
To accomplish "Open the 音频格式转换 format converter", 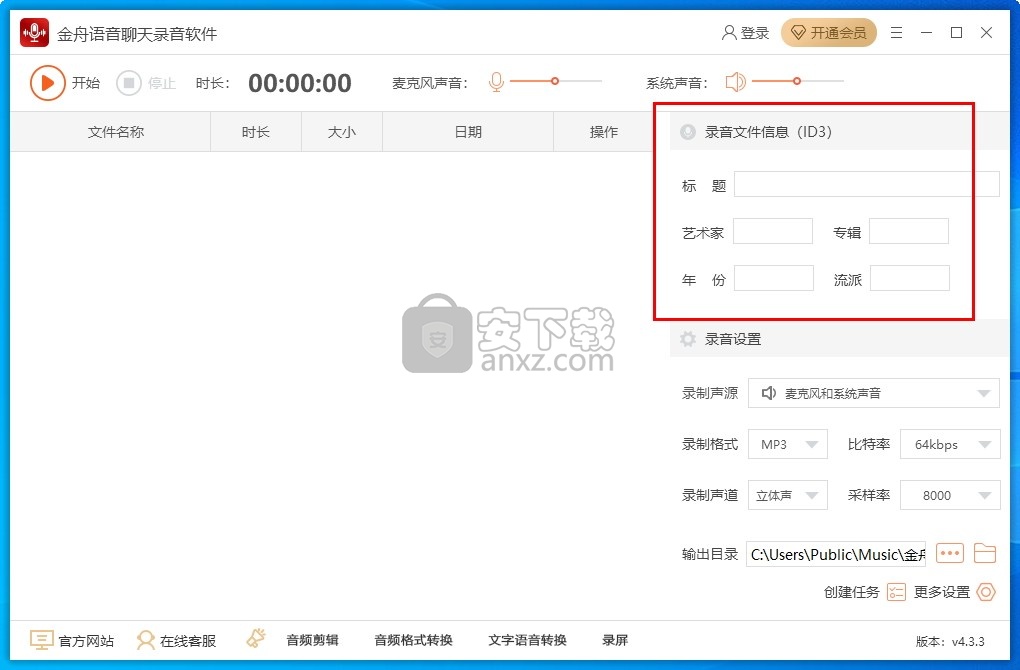I will (x=413, y=640).
